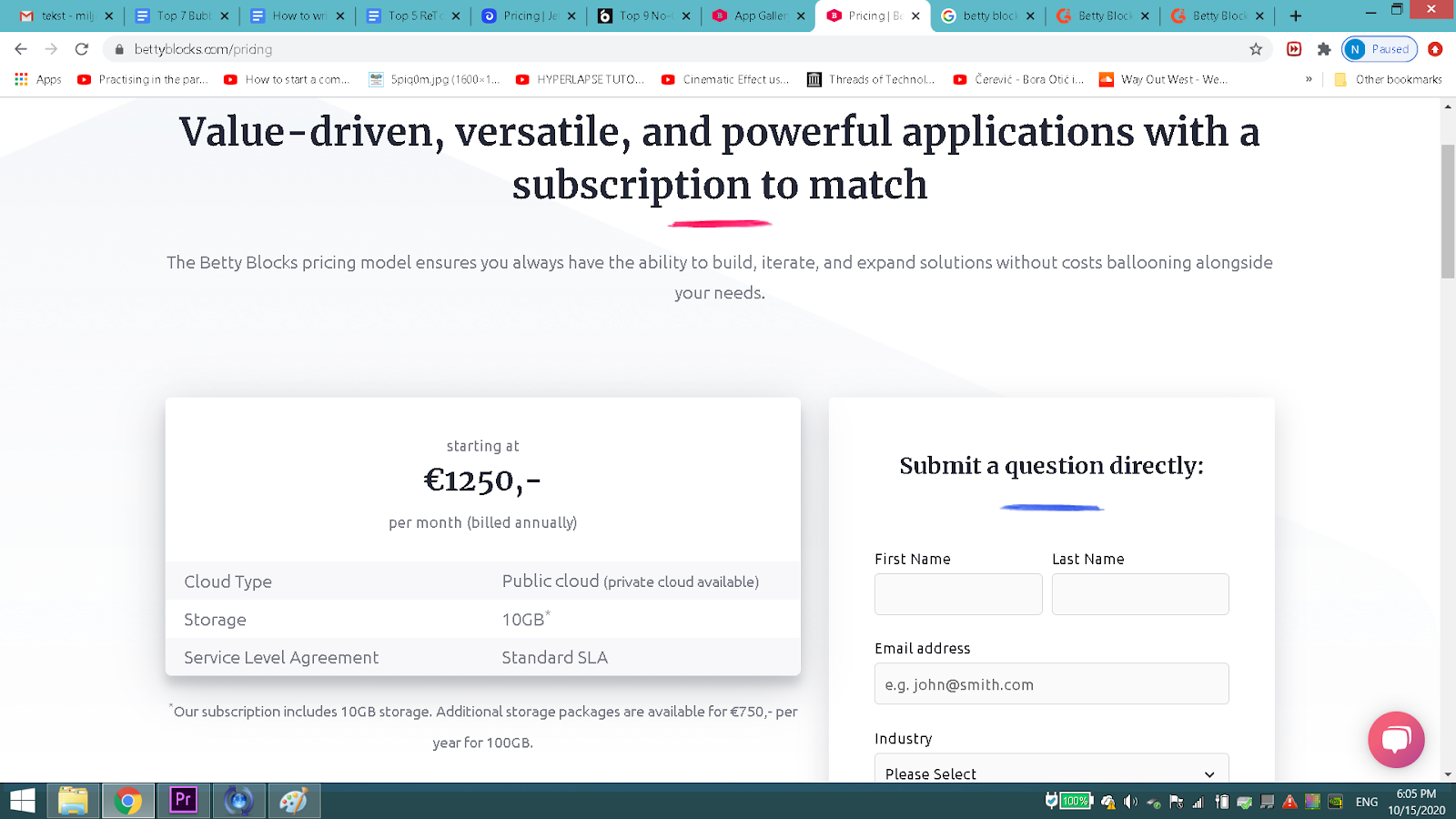
Task: Open Threads of Technol... bookmark
Action: click(x=871, y=79)
